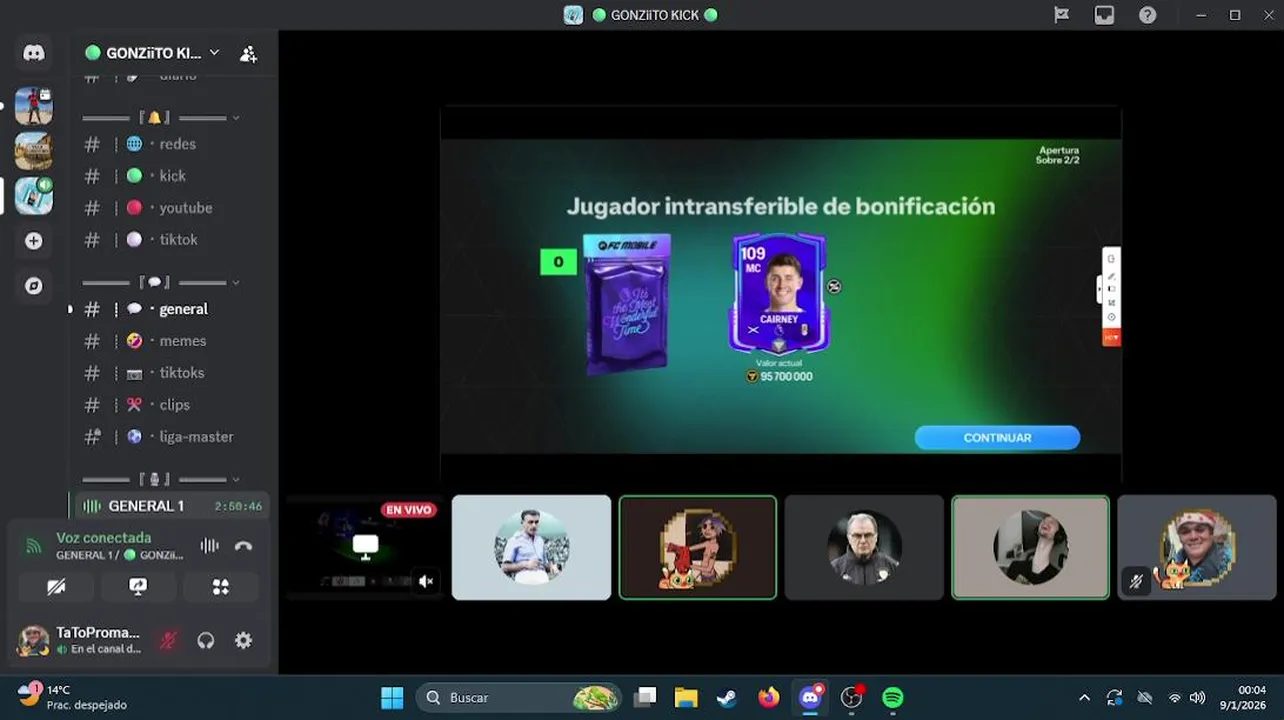
Task: Open Discord flag icon in title bar
Action: pyautogui.click(x=1061, y=15)
